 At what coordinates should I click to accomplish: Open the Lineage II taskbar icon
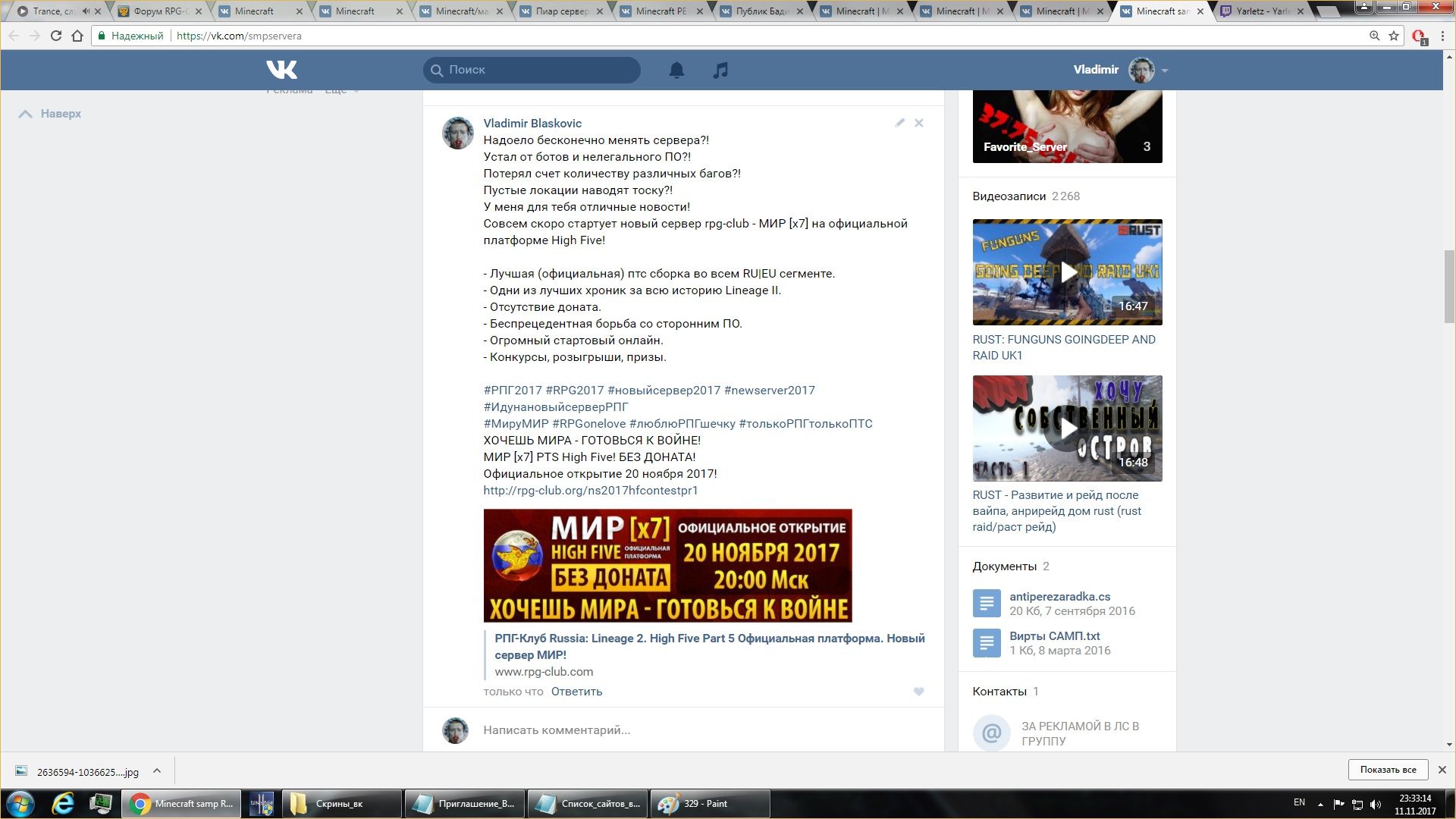[262, 804]
